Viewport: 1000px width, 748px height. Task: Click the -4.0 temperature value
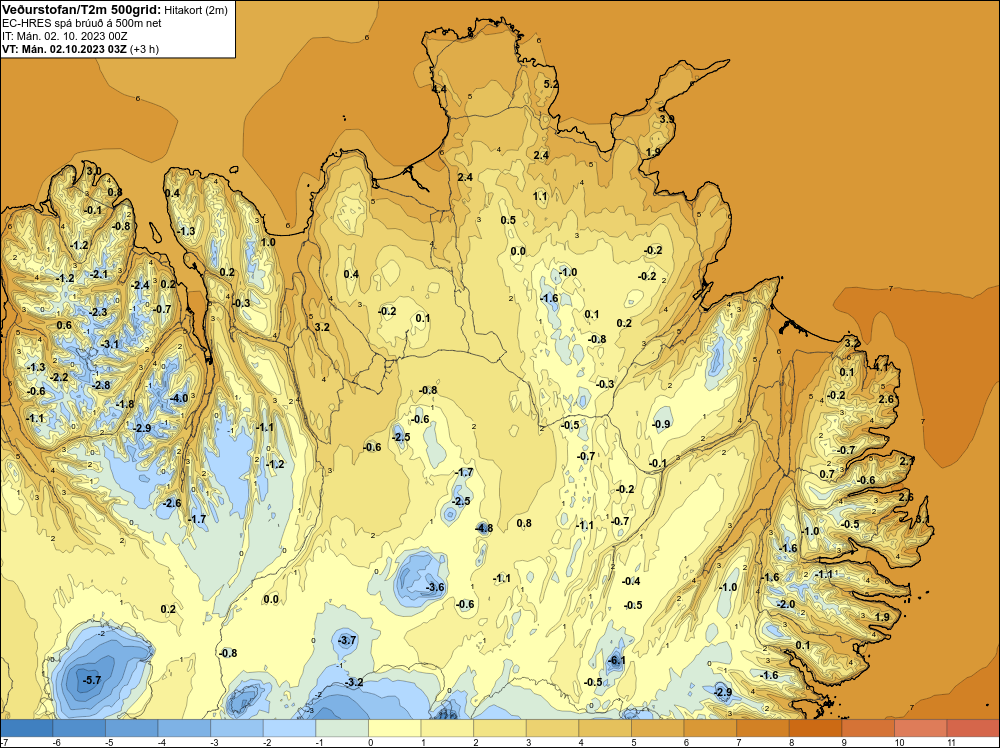pyautogui.click(x=179, y=398)
